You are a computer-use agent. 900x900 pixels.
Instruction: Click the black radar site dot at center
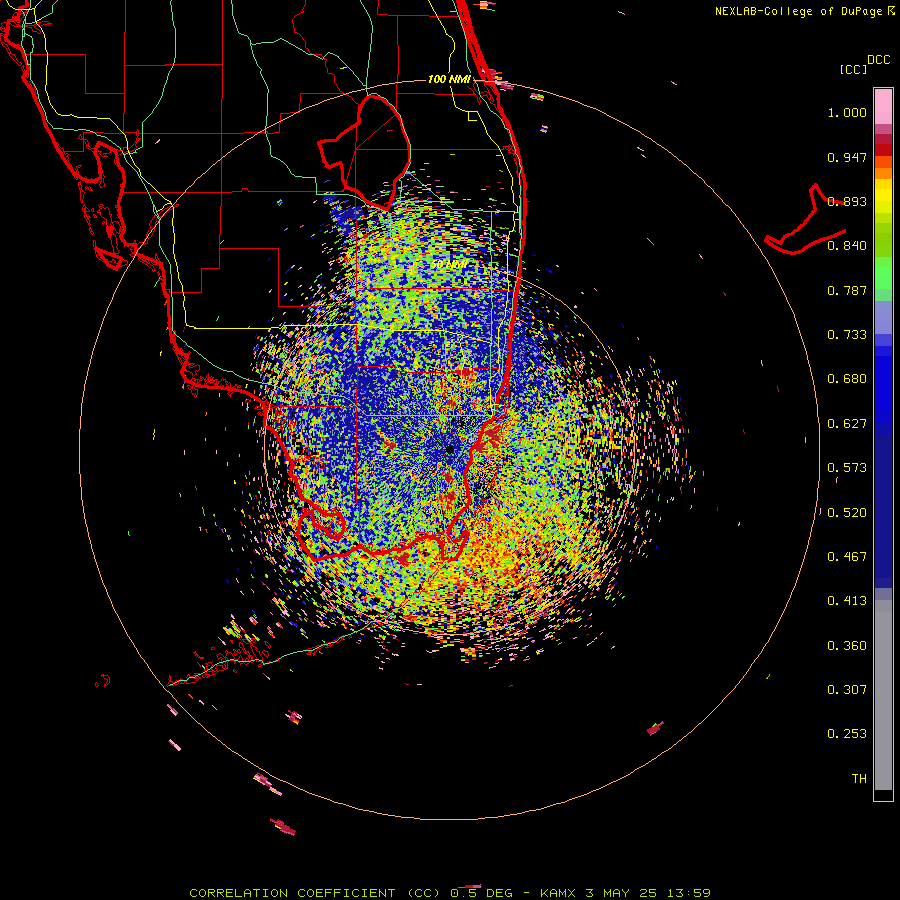[450, 449]
